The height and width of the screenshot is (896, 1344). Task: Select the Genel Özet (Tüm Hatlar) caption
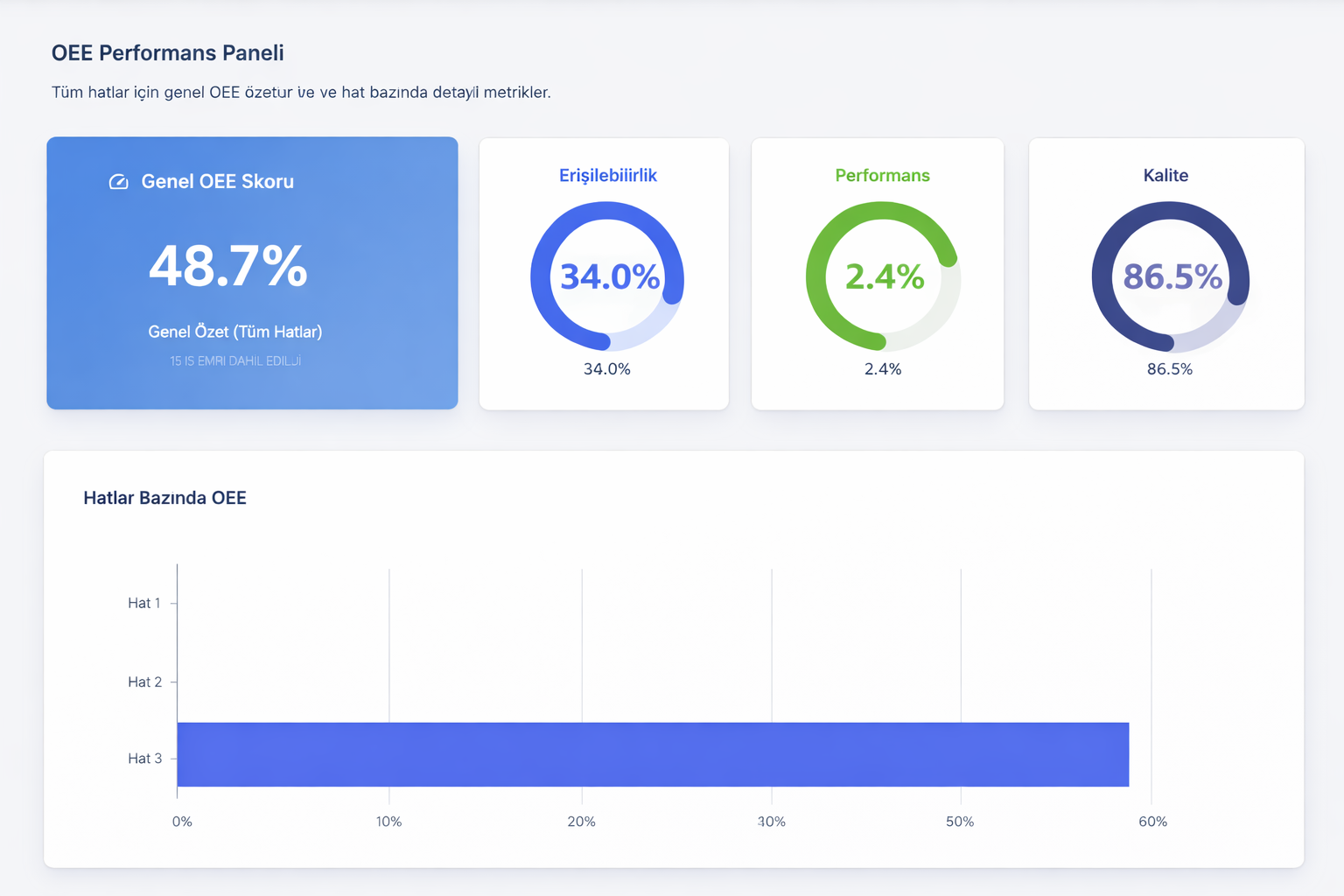click(235, 332)
